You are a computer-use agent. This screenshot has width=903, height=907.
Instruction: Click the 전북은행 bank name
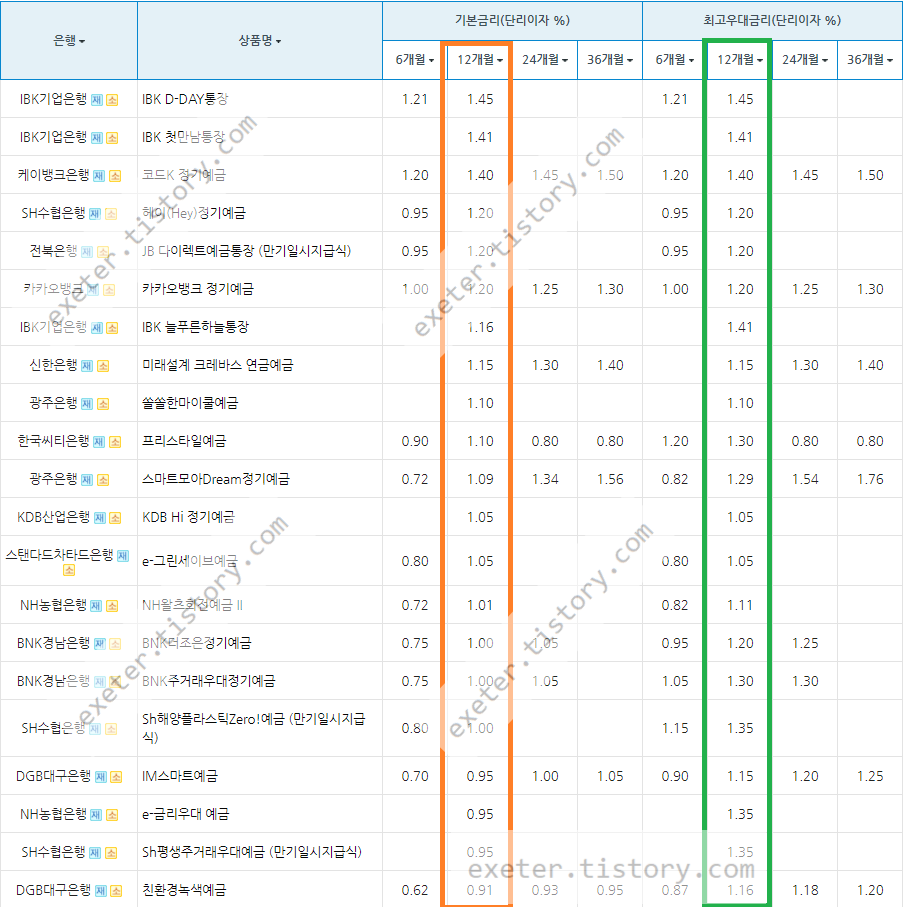(53, 251)
